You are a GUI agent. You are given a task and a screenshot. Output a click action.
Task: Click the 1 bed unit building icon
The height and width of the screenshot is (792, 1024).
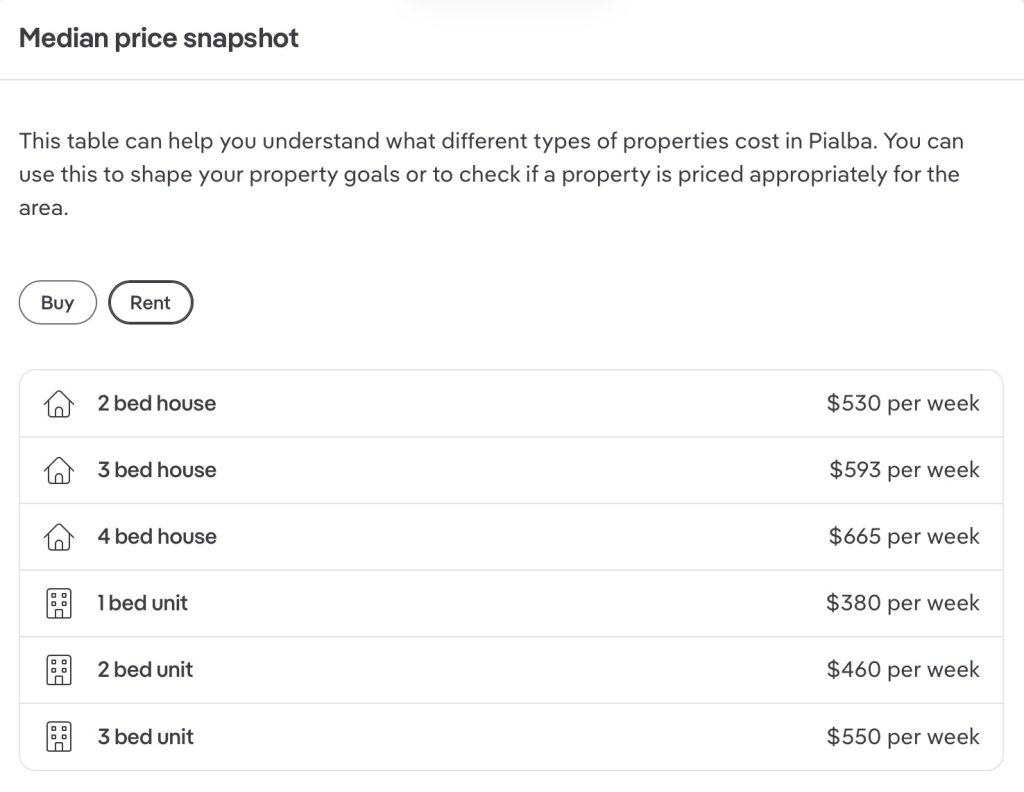pyautogui.click(x=59, y=603)
